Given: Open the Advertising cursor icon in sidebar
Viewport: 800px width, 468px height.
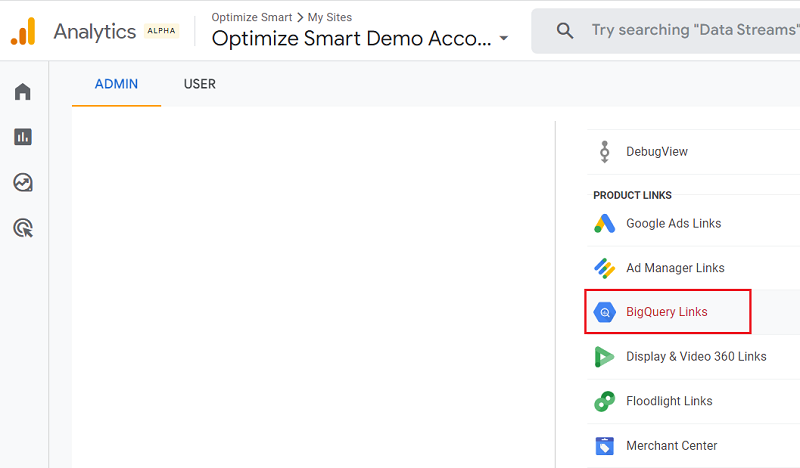Looking at the screenshot, I should click(x=23, y=228).
